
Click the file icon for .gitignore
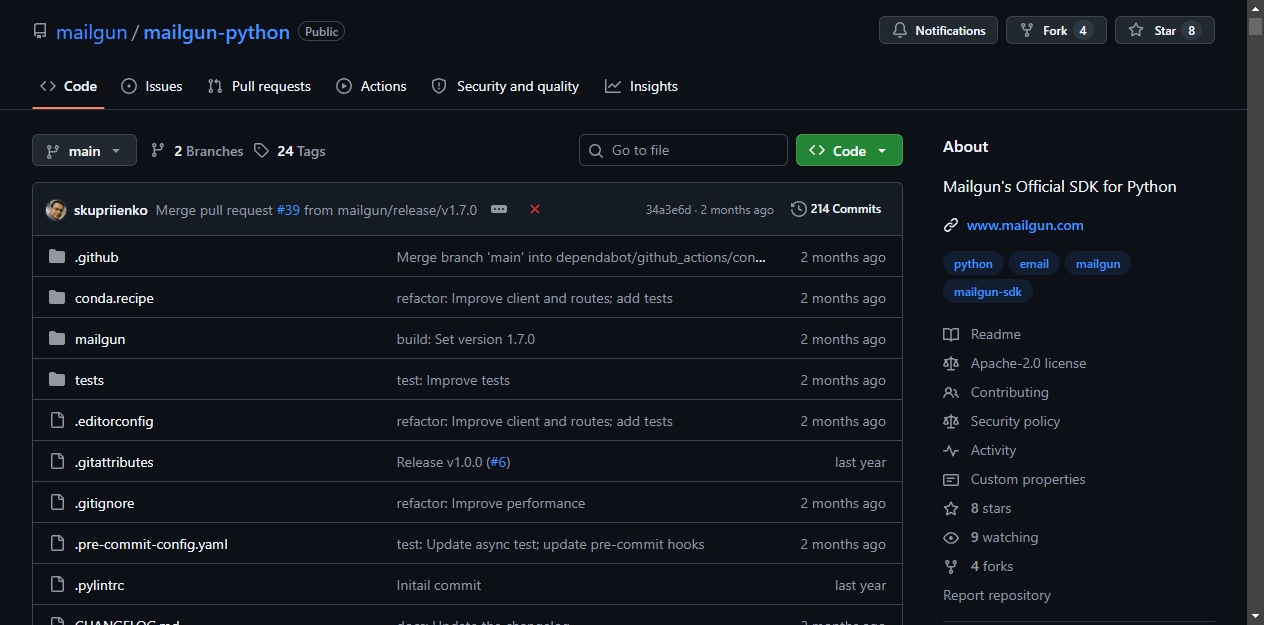click(x=57, y=503)
